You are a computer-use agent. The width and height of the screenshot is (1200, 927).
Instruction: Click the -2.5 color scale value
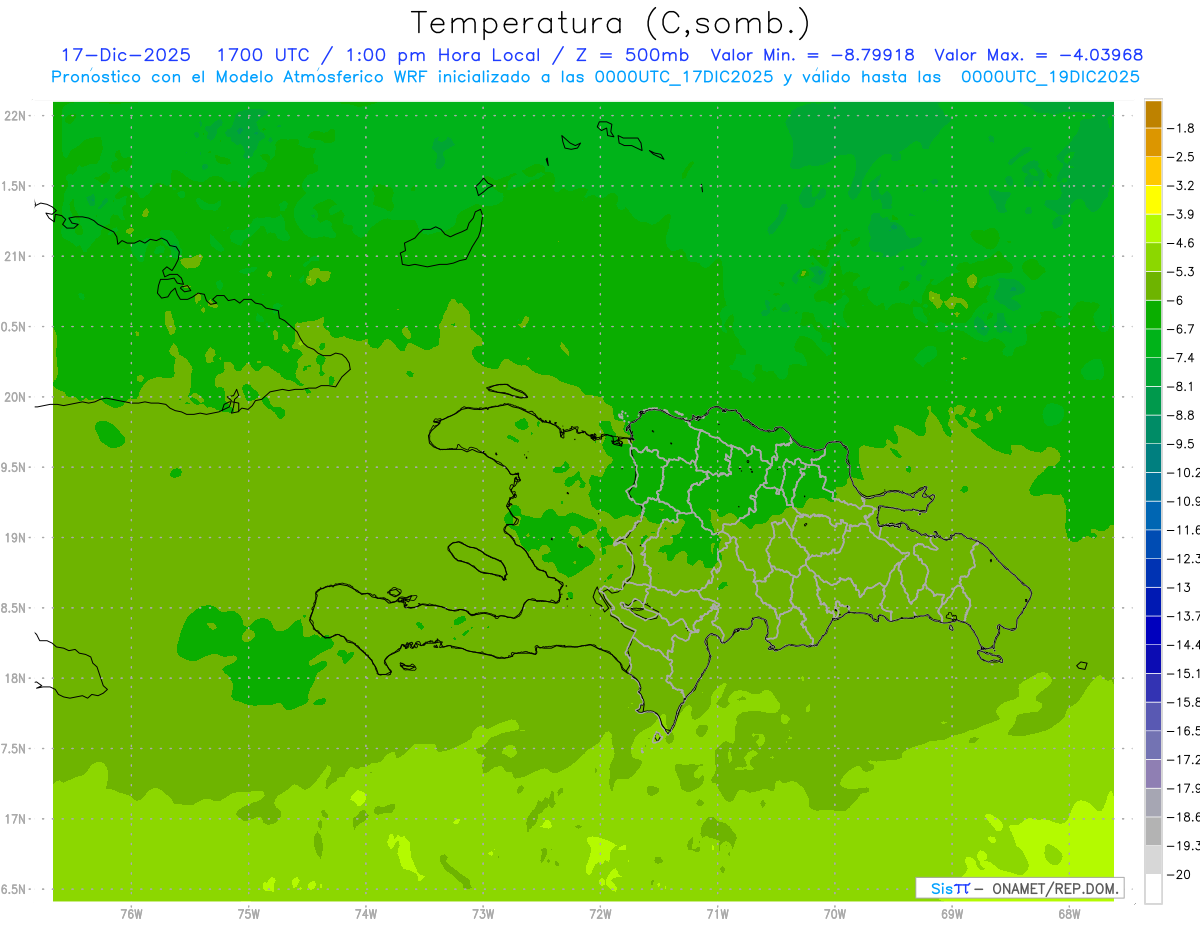tap(1181, 157)
